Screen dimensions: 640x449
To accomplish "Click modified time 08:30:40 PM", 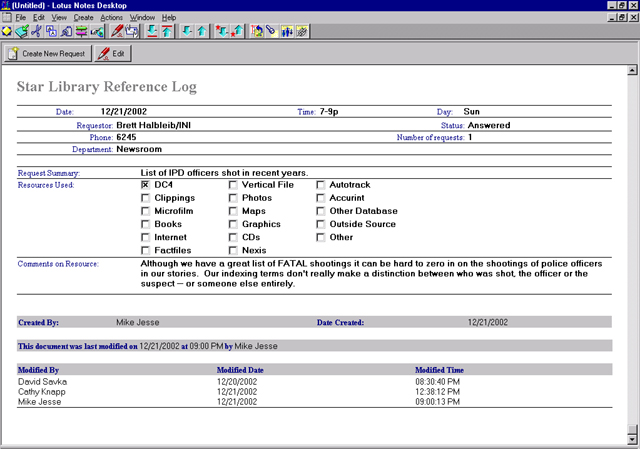I will point(438,382).
